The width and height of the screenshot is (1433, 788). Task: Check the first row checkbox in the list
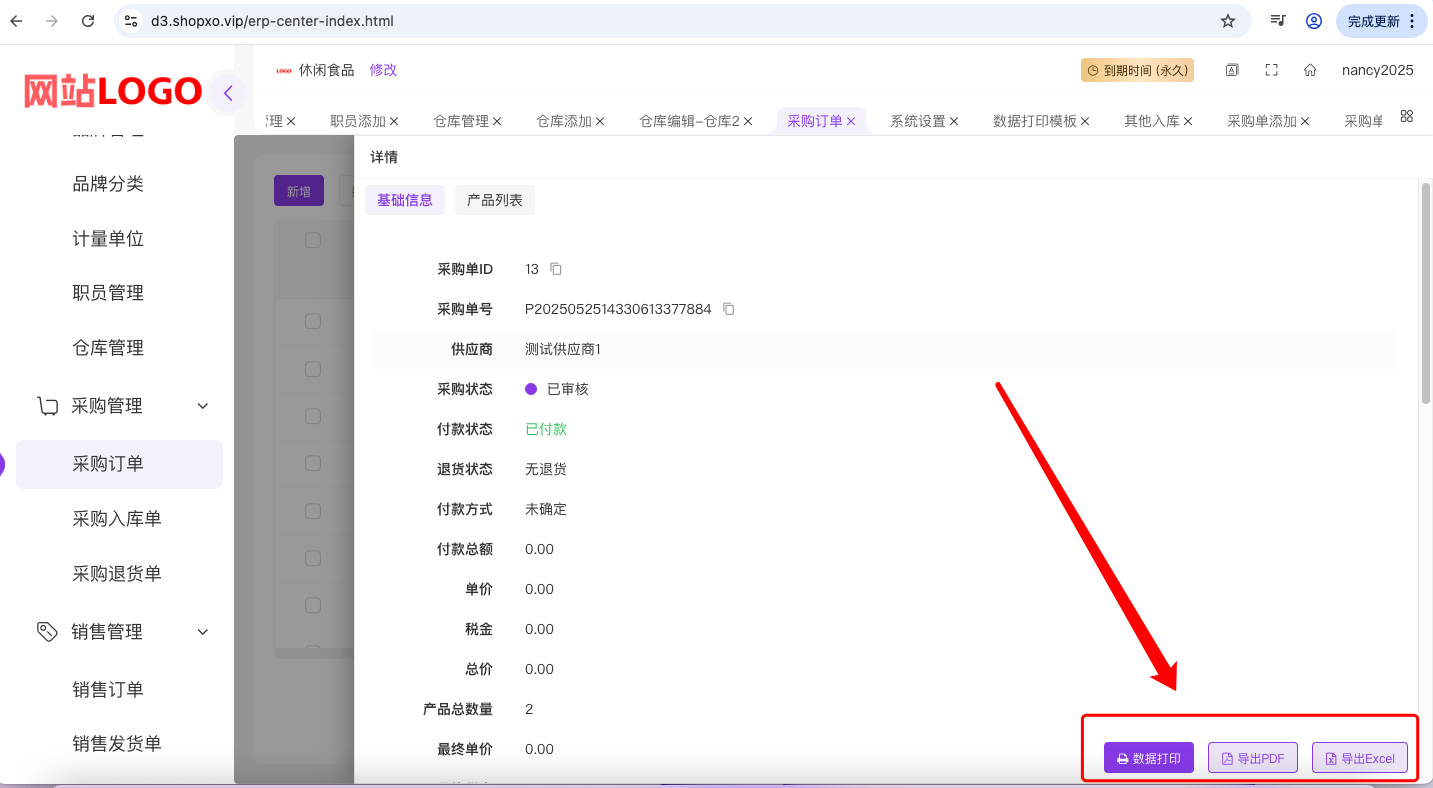point(313,321)
